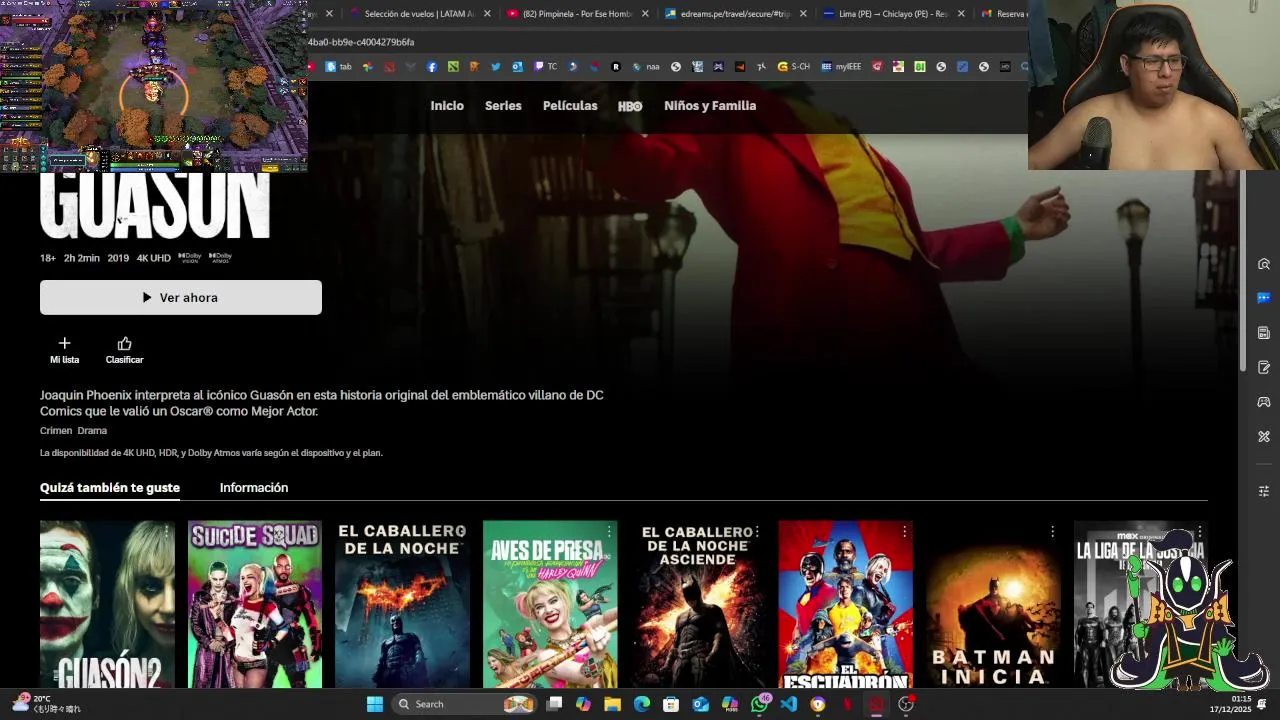Open the tab bookmark
The image size is (1280, 720).
(339, 67)
